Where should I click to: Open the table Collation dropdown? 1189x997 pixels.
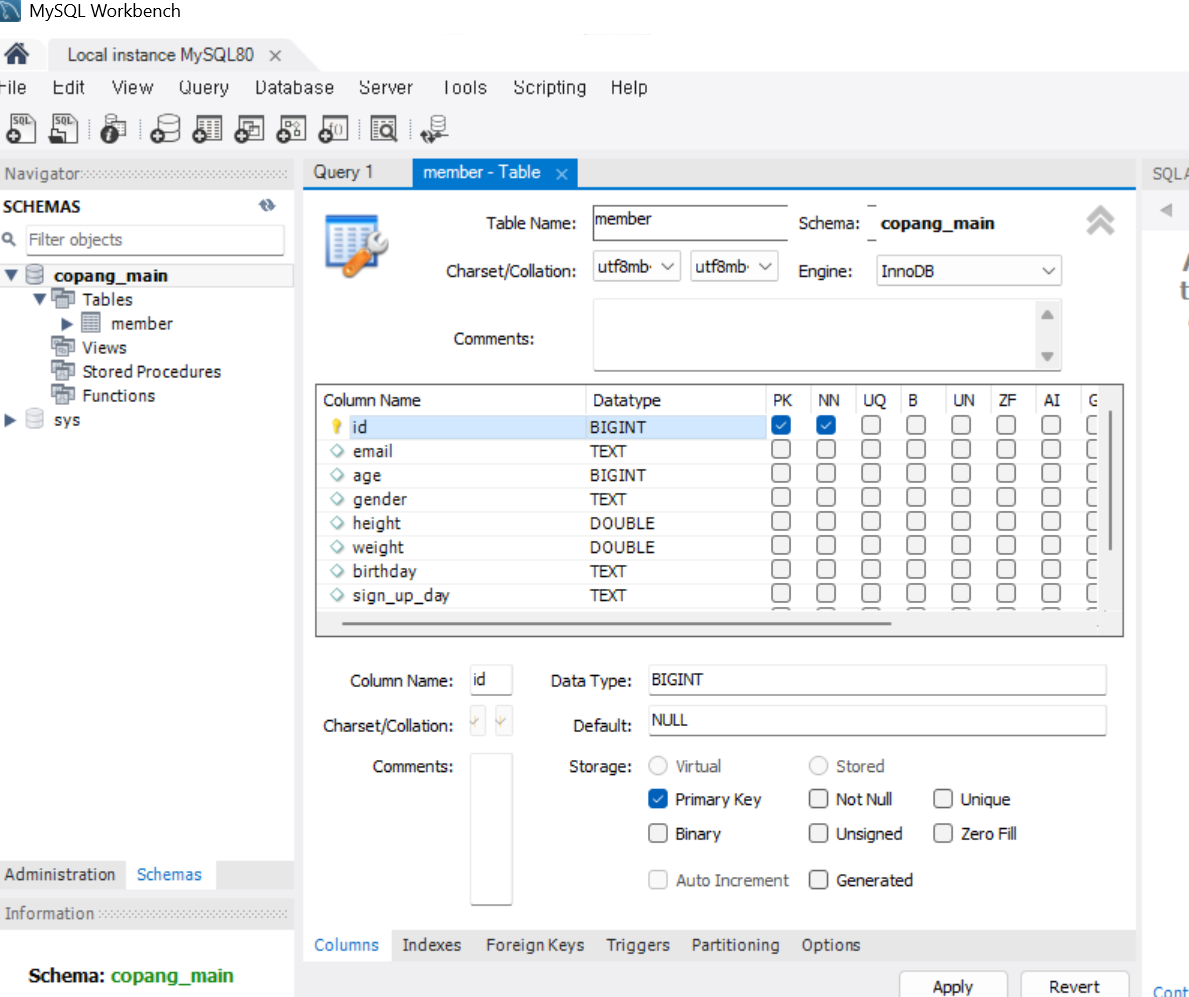[734, 266]
